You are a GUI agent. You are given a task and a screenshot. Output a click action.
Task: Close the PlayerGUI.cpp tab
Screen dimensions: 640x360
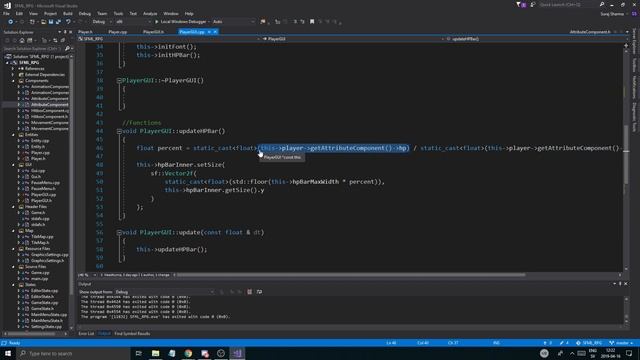(x=215, y=32)
